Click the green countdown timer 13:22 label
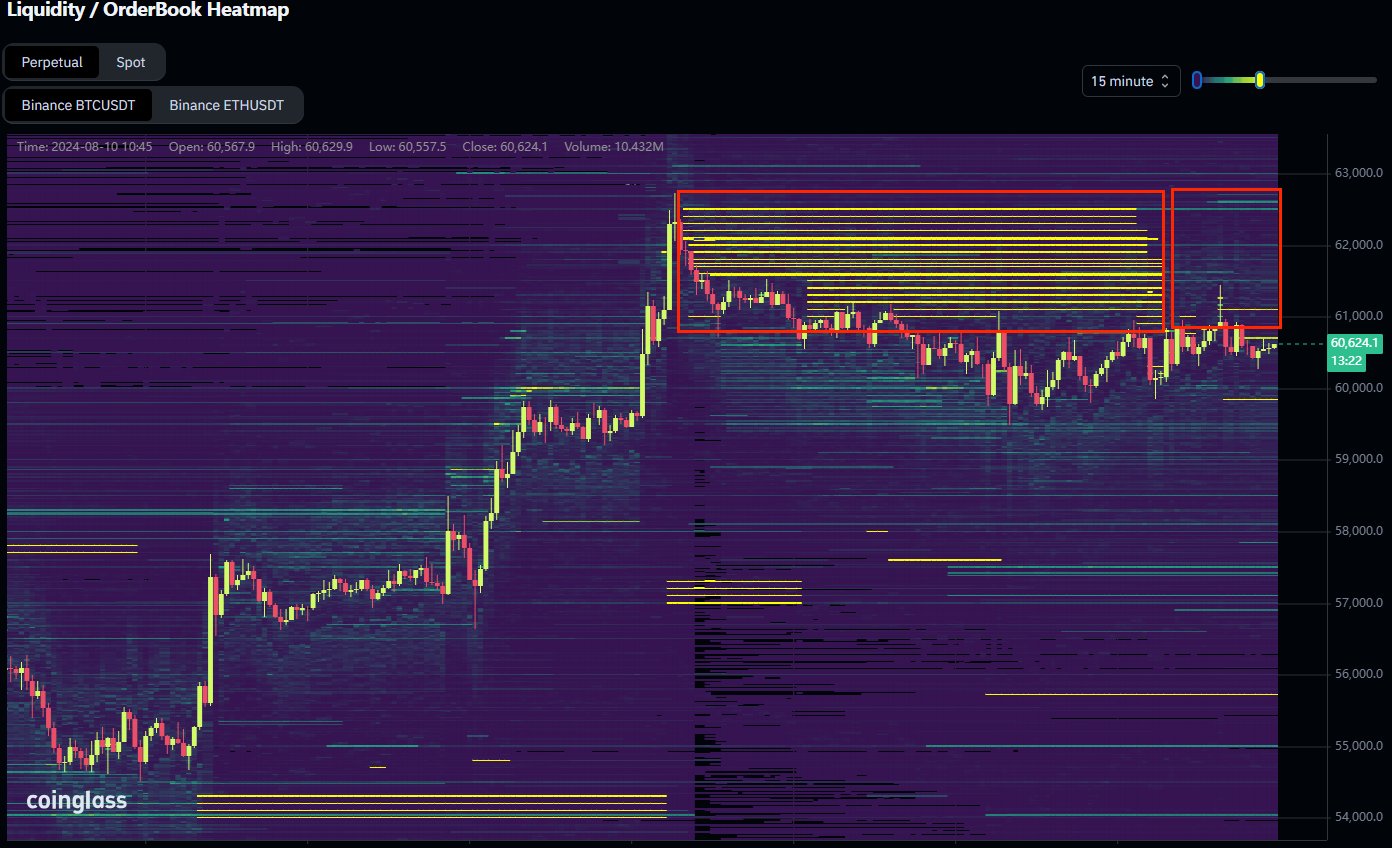 [1345, 360]
